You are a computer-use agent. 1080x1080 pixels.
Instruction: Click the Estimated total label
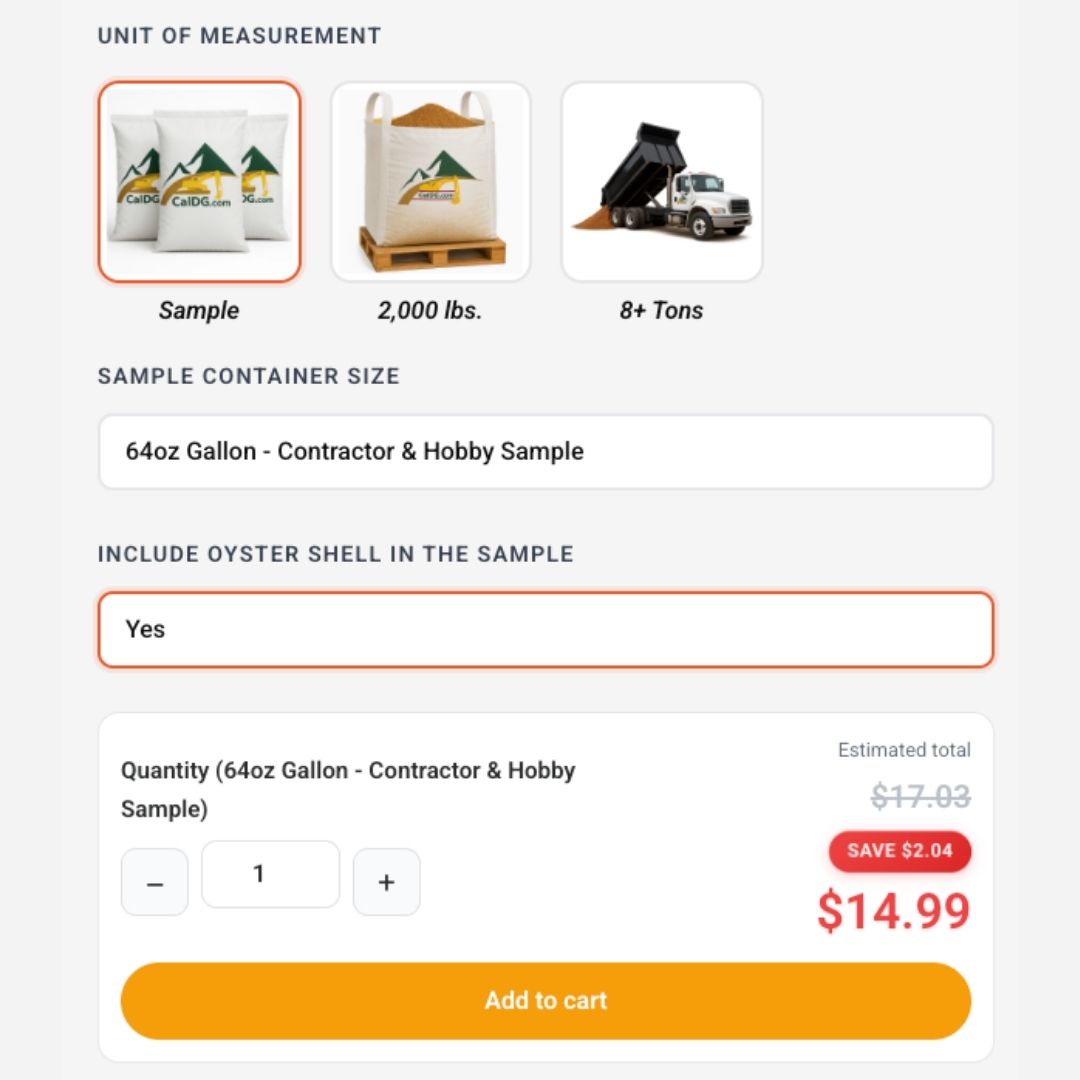pos(904,750)
